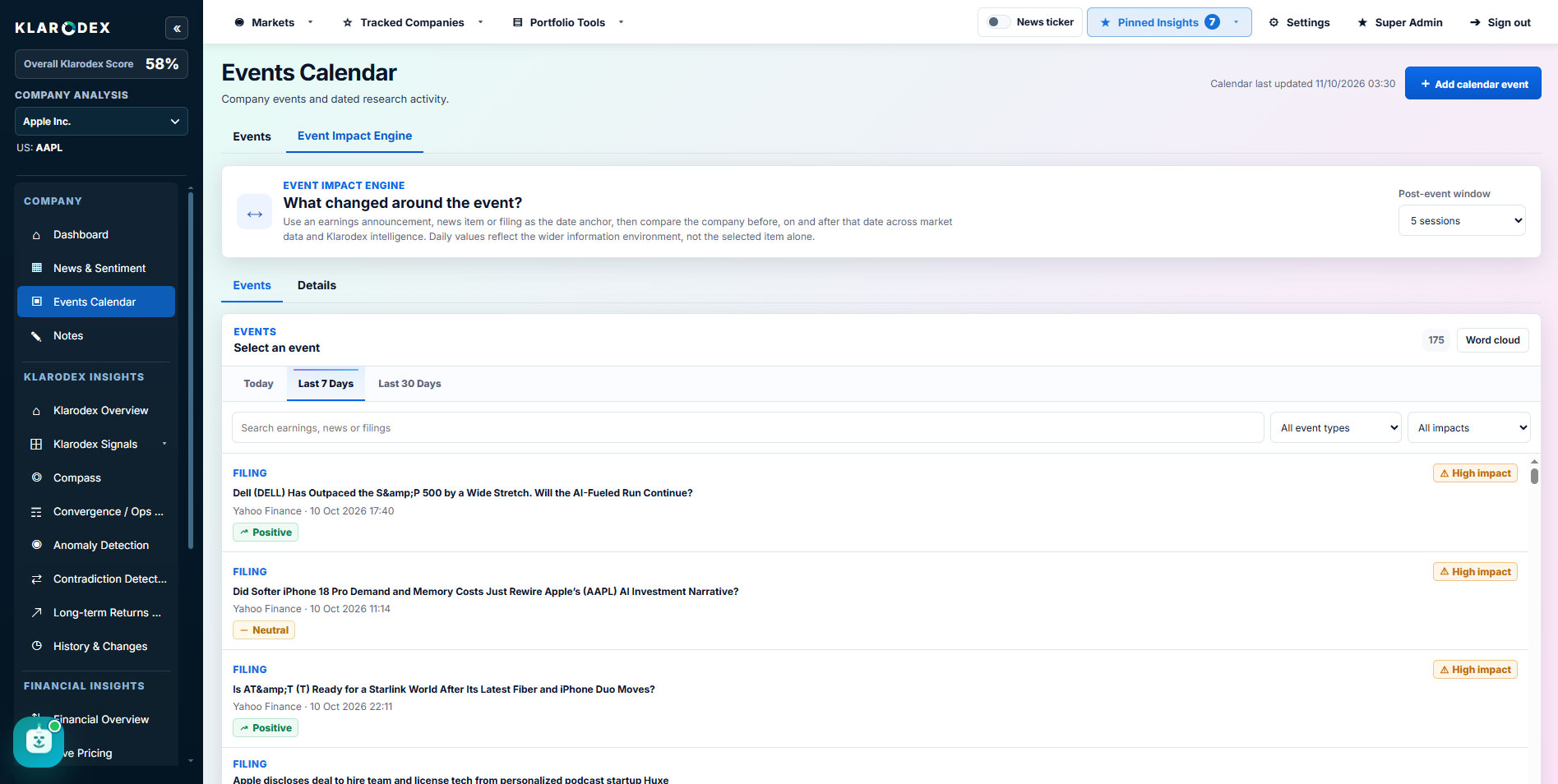Click the Dashboard home icon in sidebar

pyautogui.click(x=36, y=235)
